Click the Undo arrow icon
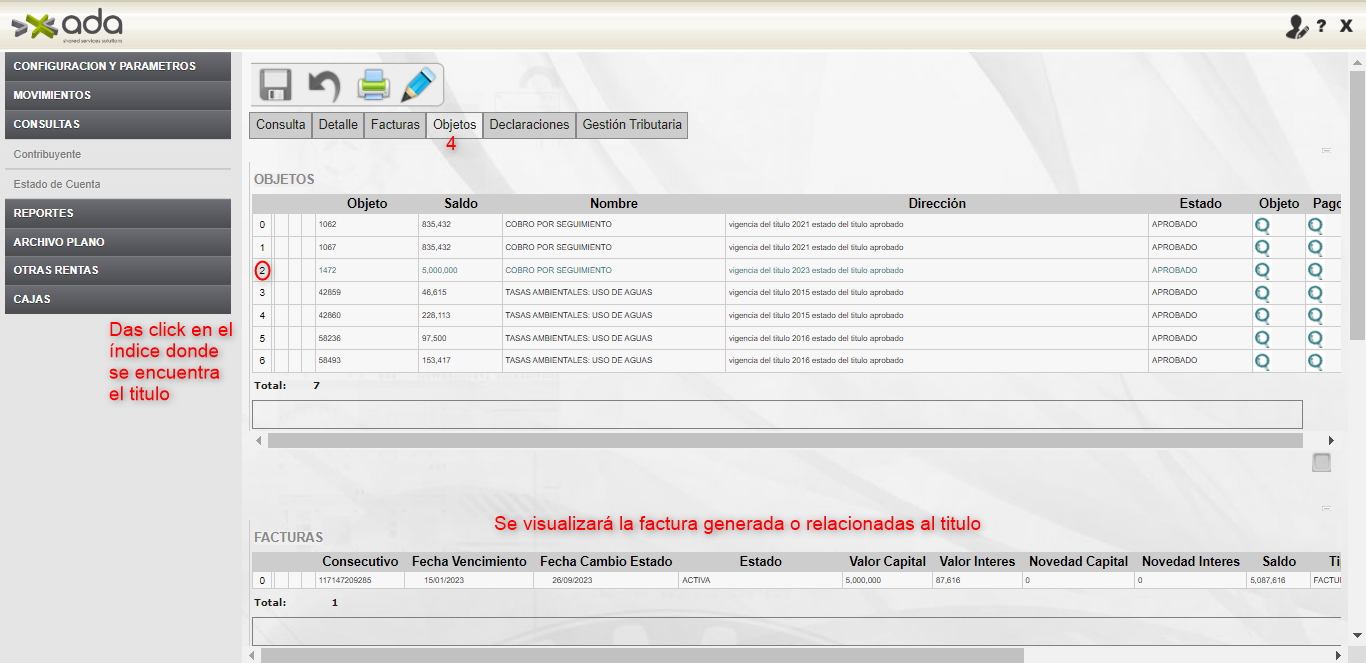1366x663 pixels. tap(323, 85)
